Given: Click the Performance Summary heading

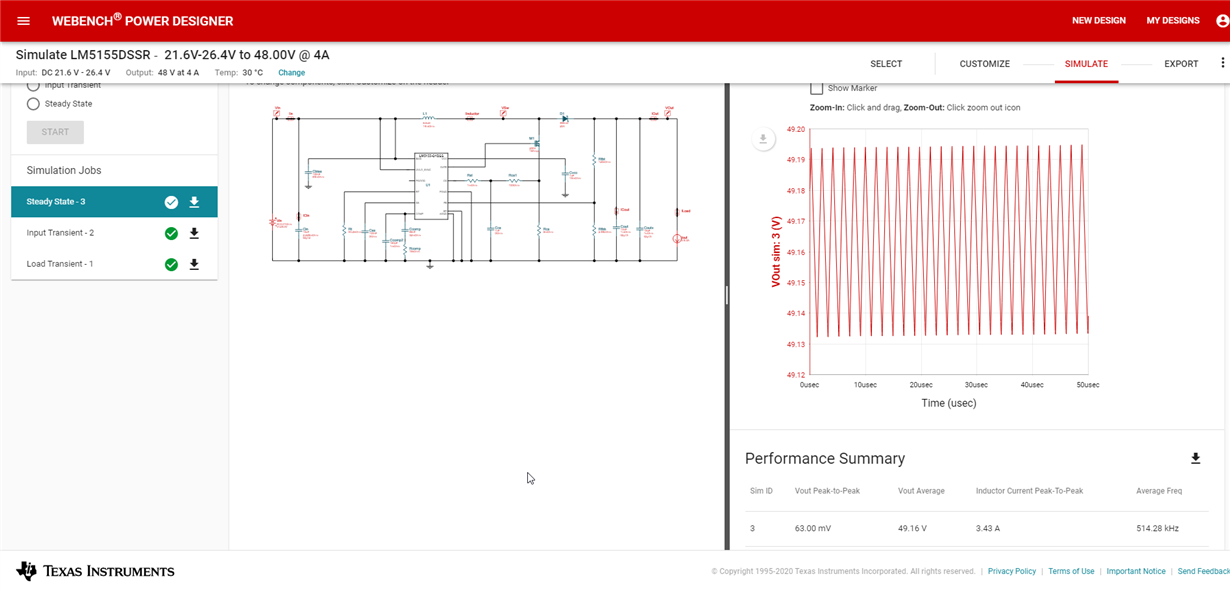Looking at the screenshot, I should tap(825, 458).
